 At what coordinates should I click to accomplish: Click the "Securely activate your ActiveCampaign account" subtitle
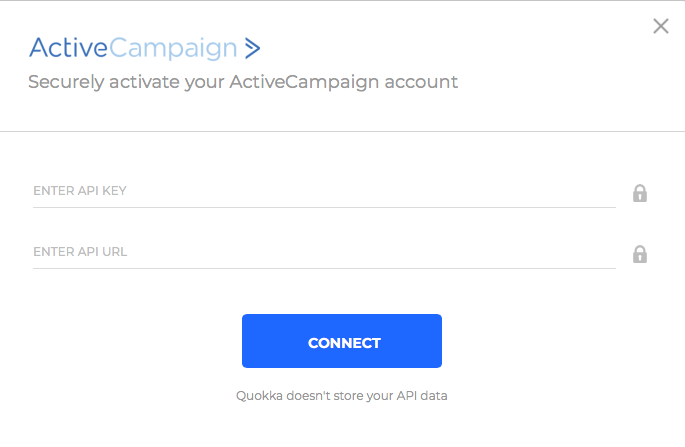(x=243, y=82)
